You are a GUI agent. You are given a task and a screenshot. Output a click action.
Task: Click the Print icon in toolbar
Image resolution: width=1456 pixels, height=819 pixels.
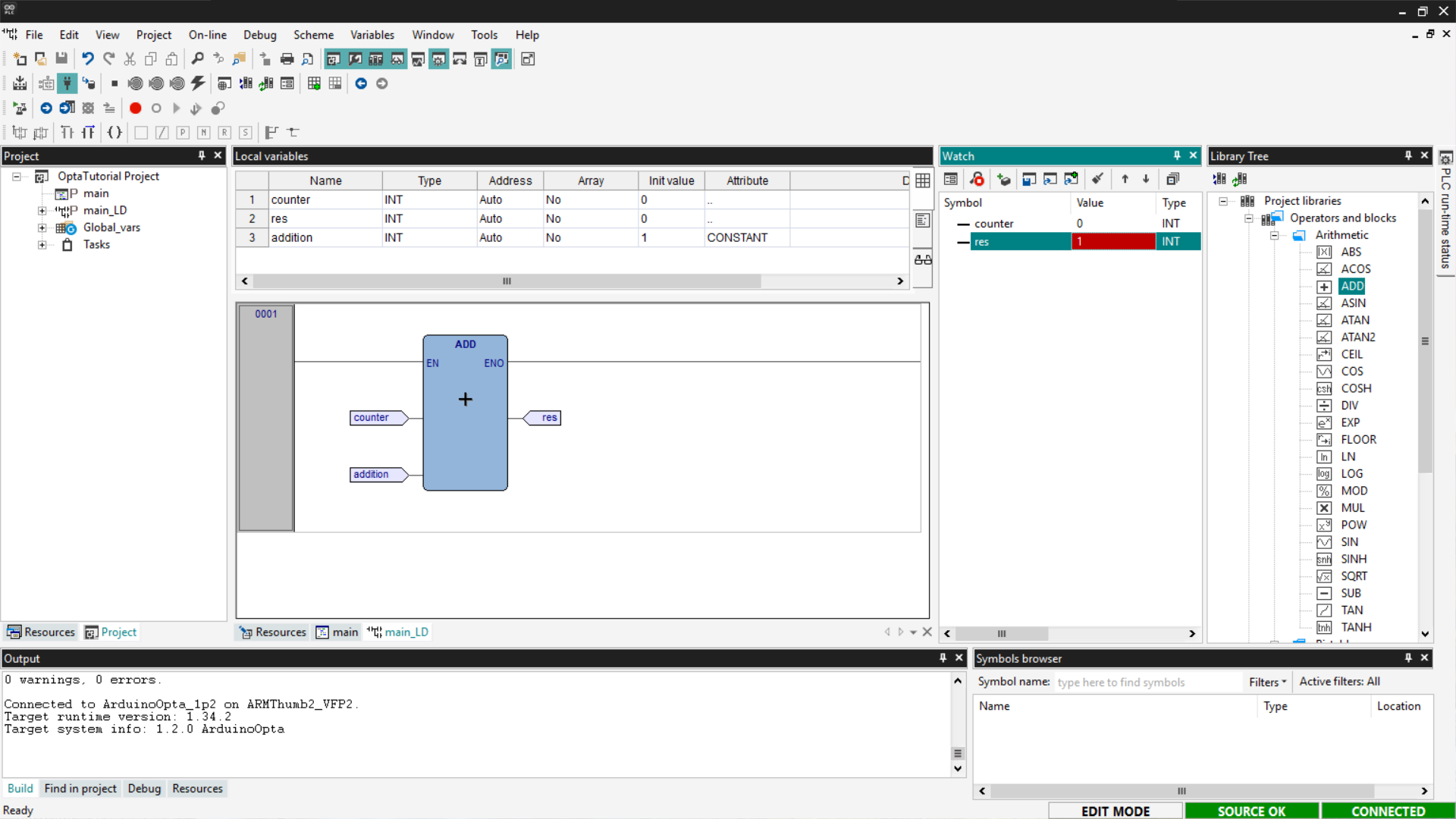pos(287,59)
